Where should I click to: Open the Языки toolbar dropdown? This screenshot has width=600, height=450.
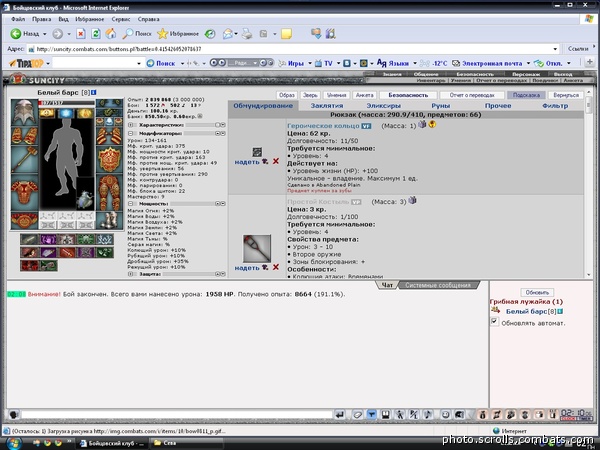pyautogui.click(x=415, y=63)
